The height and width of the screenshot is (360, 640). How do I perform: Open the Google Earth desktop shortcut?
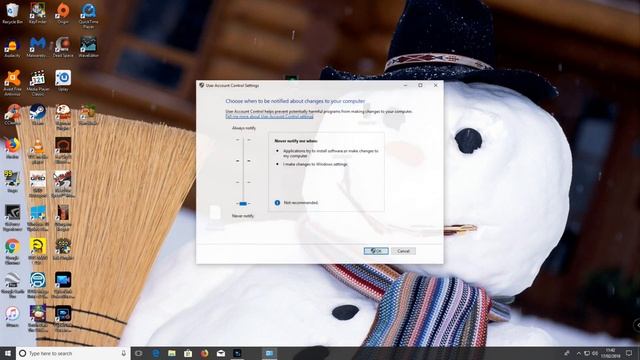[12, 284]
